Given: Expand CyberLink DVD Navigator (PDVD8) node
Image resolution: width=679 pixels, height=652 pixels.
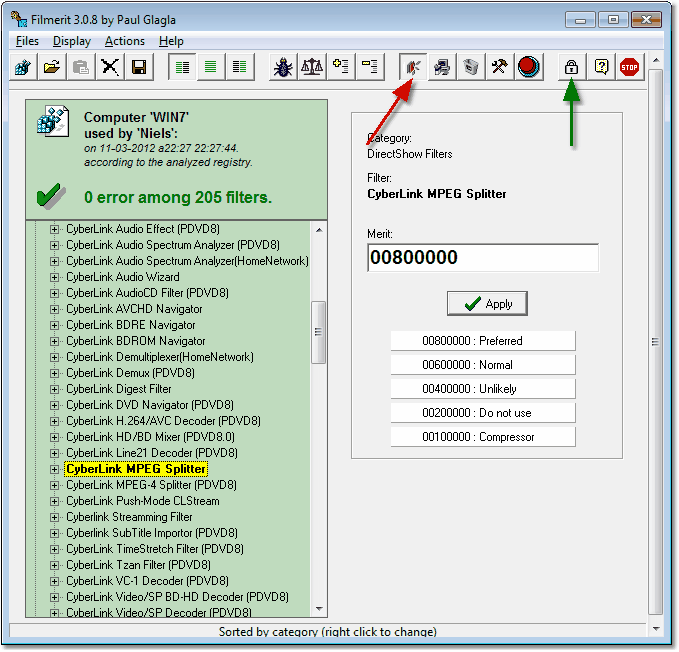Looking at the screenshot, I should coord(54,405).
